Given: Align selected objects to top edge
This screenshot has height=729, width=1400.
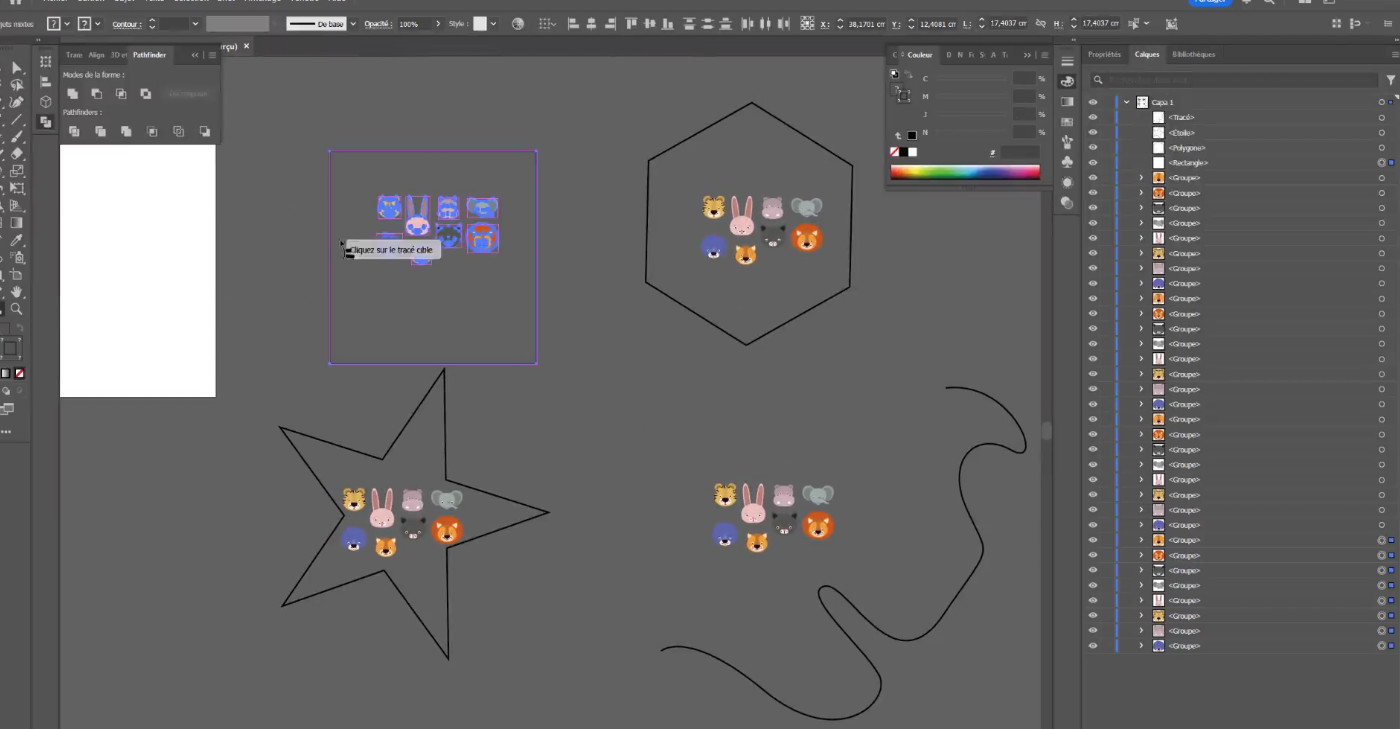Looking at the screenshot, I should pos(632,23).
